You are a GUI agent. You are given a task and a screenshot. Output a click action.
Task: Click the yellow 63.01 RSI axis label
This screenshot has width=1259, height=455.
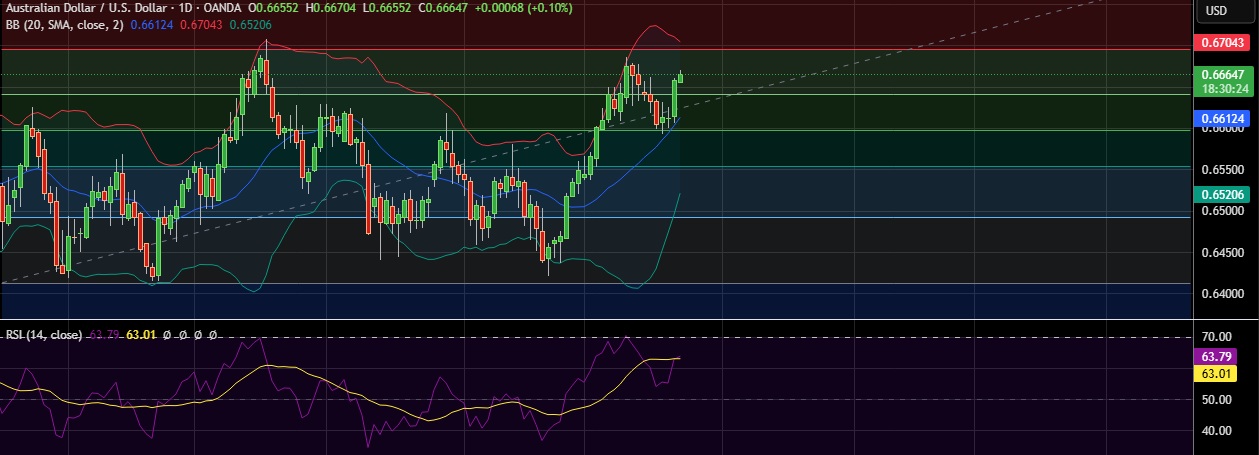tap(1217, 373)
